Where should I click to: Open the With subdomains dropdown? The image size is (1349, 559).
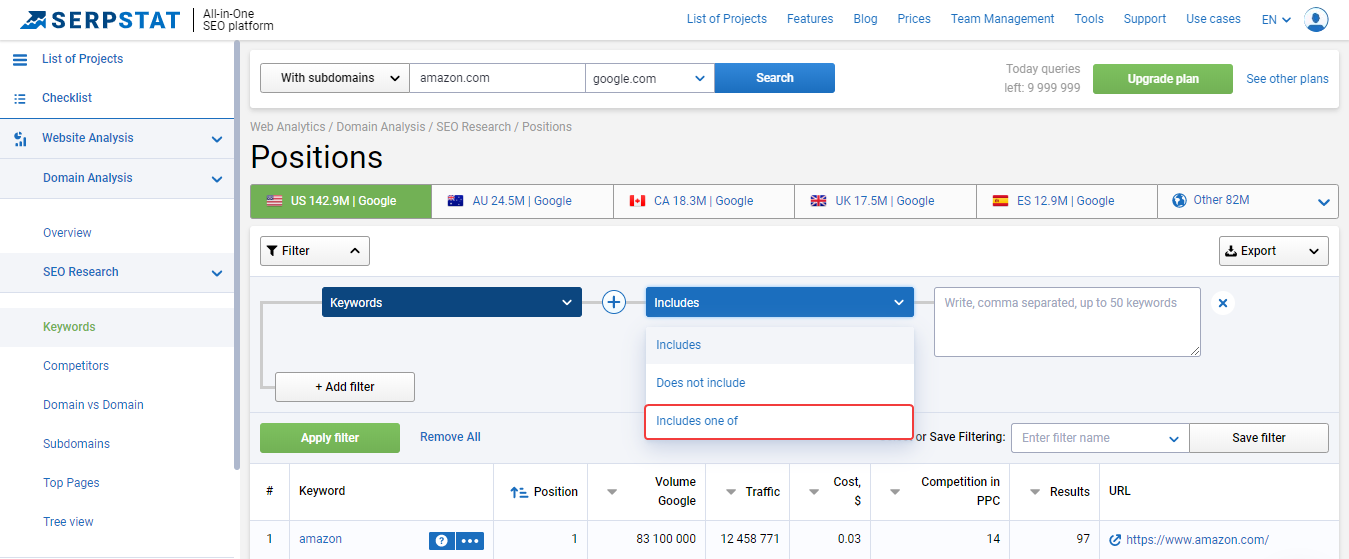(335, 78)
